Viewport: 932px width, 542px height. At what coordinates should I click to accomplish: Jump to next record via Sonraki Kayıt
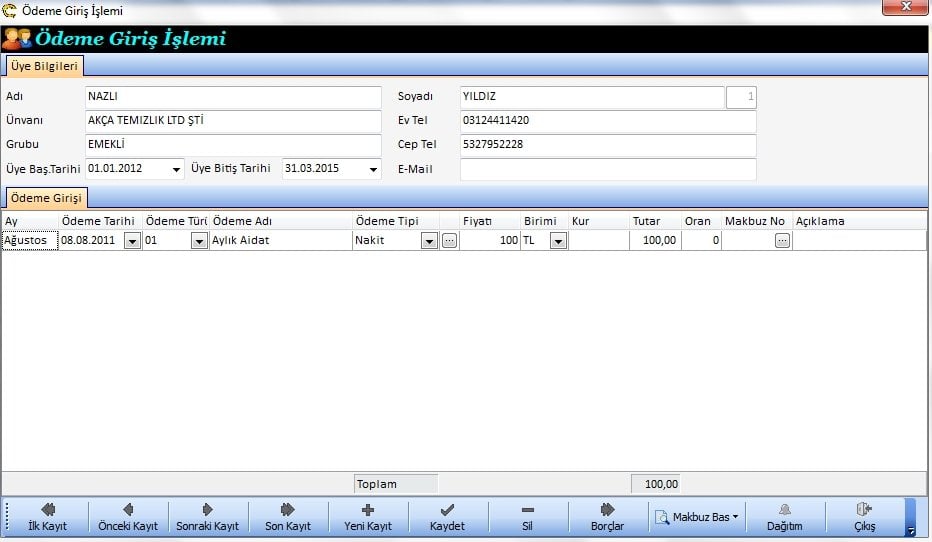207,517
